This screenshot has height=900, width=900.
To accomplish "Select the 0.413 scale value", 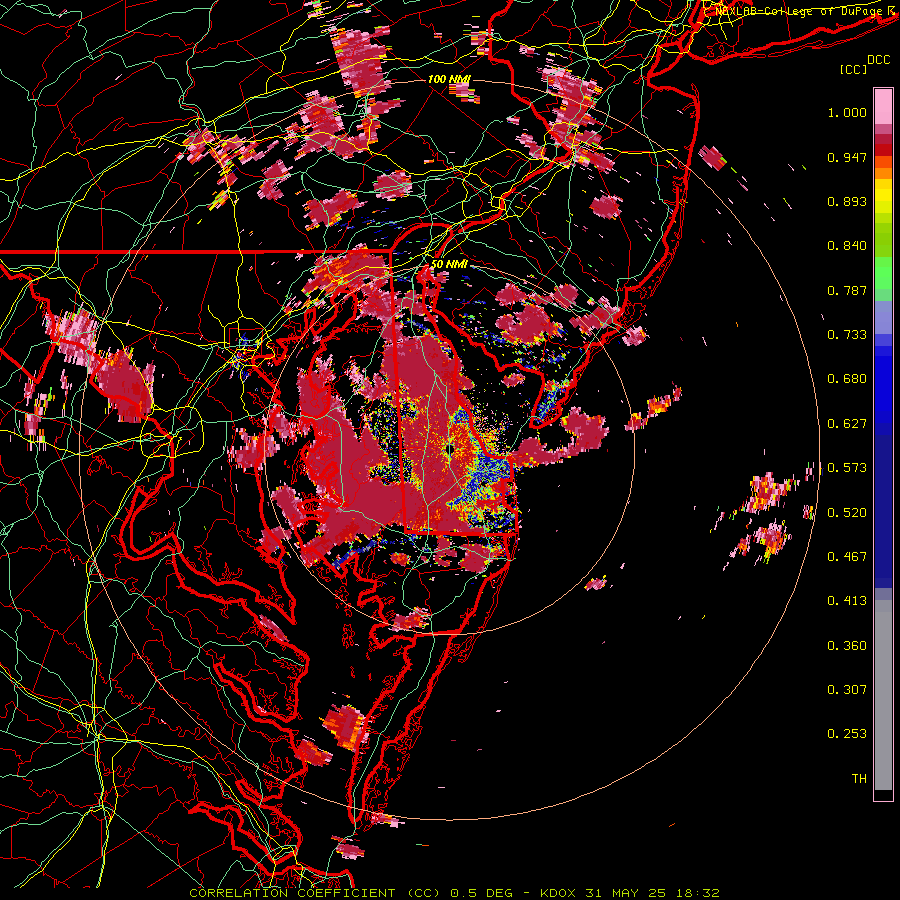I will click(847, 601).
